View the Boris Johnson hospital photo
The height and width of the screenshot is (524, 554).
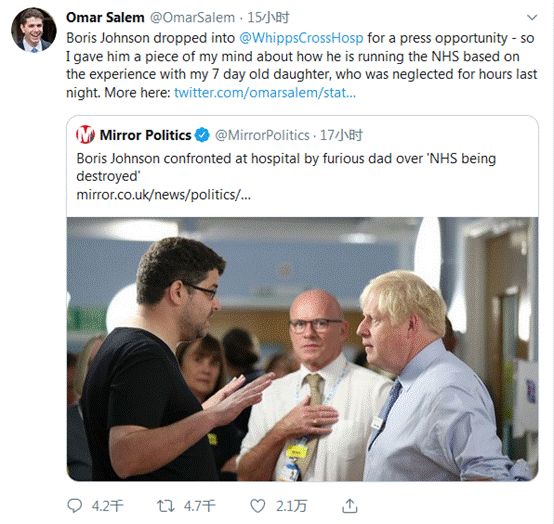tap(302, 349)
